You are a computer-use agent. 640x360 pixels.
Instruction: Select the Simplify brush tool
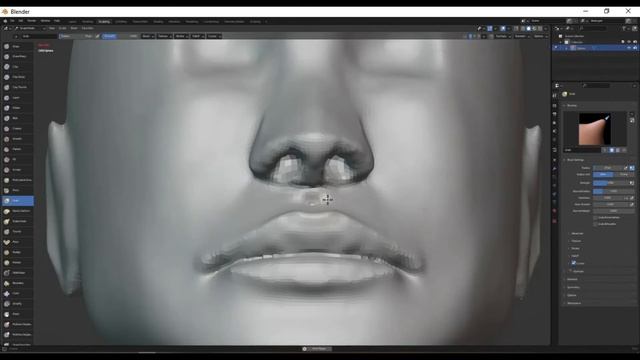click(17, 304)
